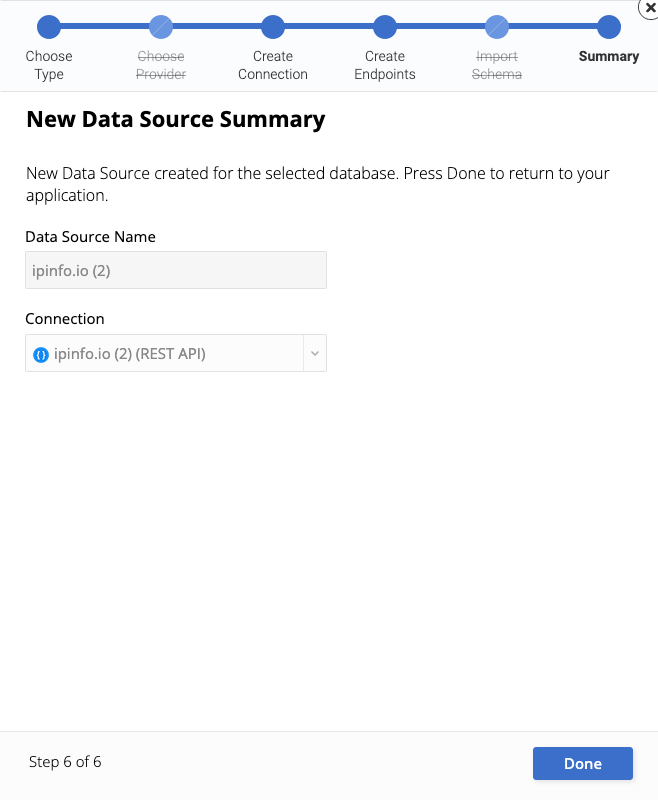Select the Data Source Name field
Image resolution: width=658 pixels, height=800 pixels.
click(x=176, y=270)
